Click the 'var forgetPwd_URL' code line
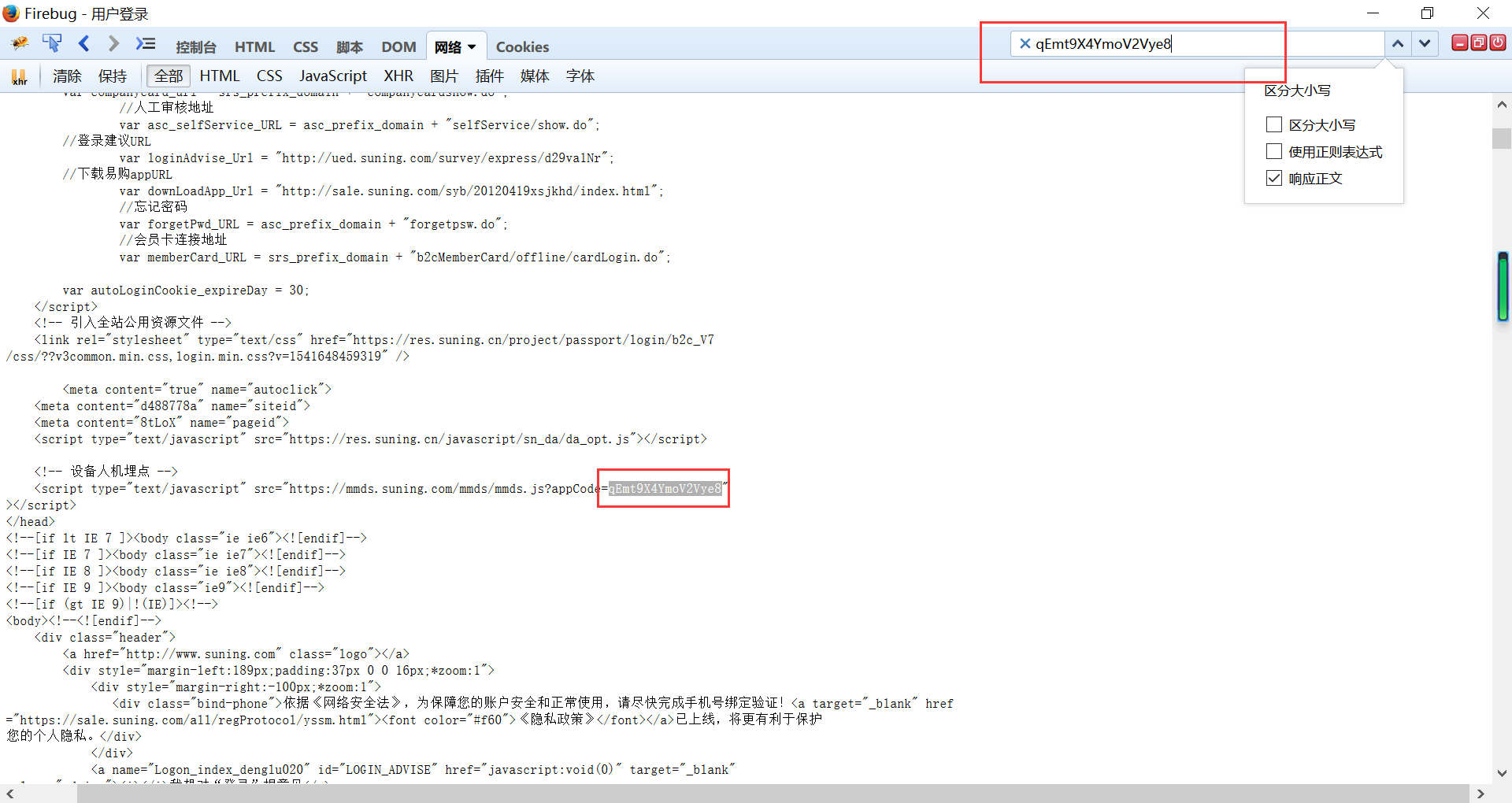The height and width of the screenshot is (803, 1512). tap(313, 224)
